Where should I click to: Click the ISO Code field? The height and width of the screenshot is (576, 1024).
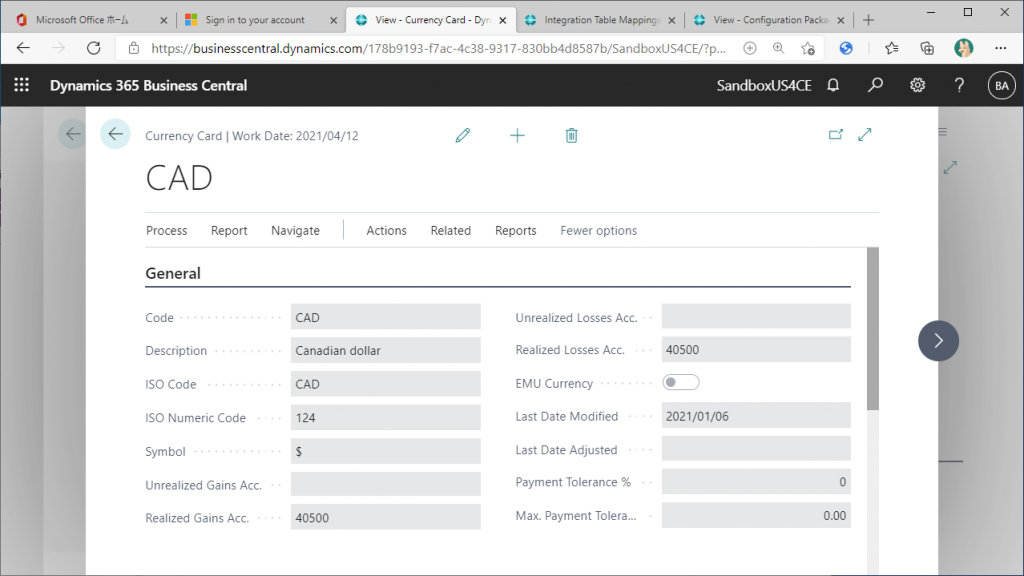(385, 384)
